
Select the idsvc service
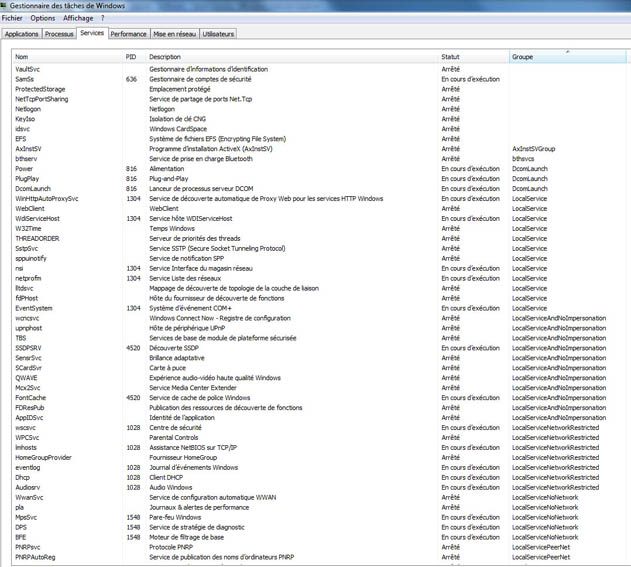(23, 129)
